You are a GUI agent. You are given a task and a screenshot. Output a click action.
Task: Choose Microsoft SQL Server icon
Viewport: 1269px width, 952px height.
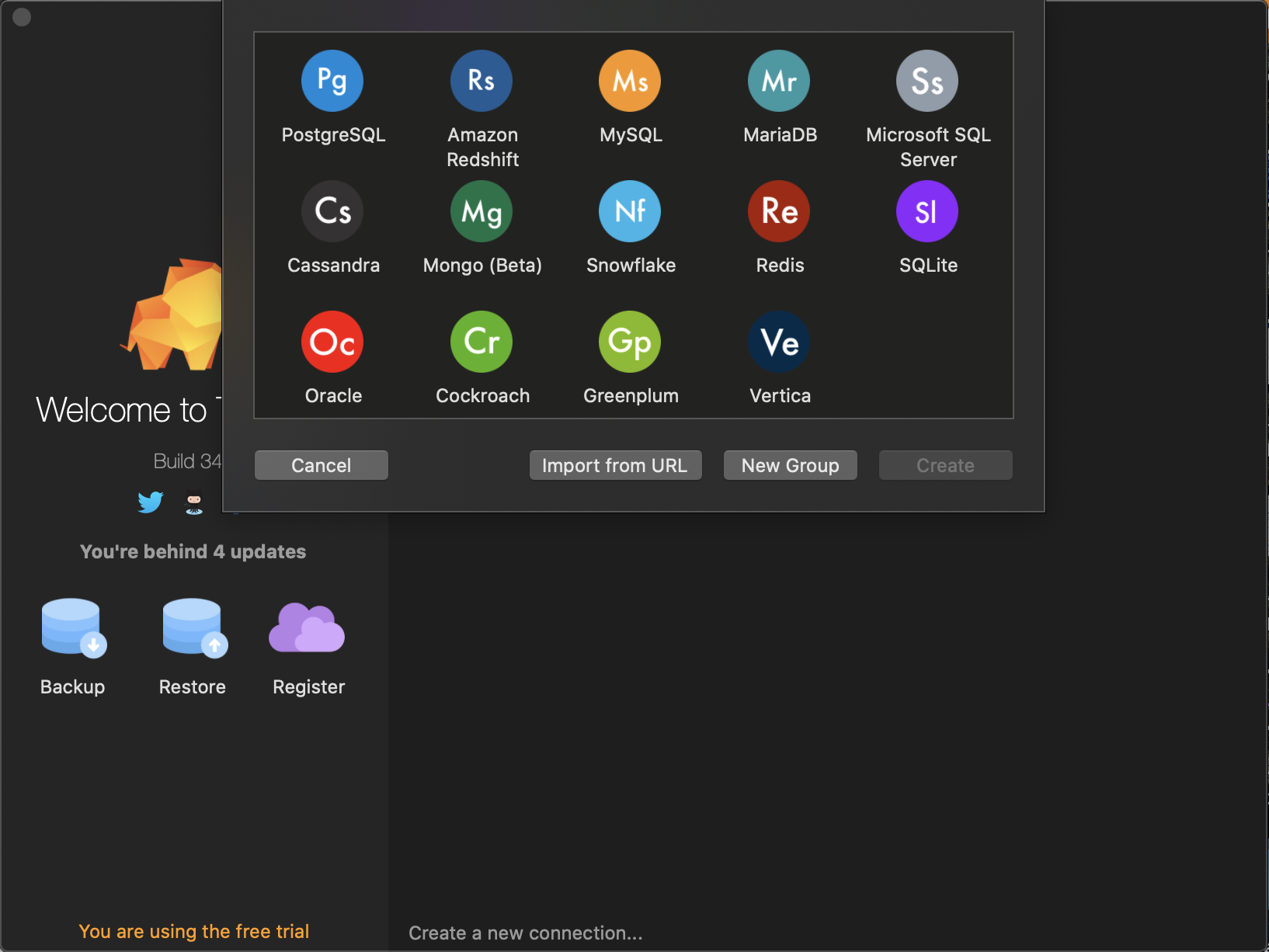click(x=927, y=81)
